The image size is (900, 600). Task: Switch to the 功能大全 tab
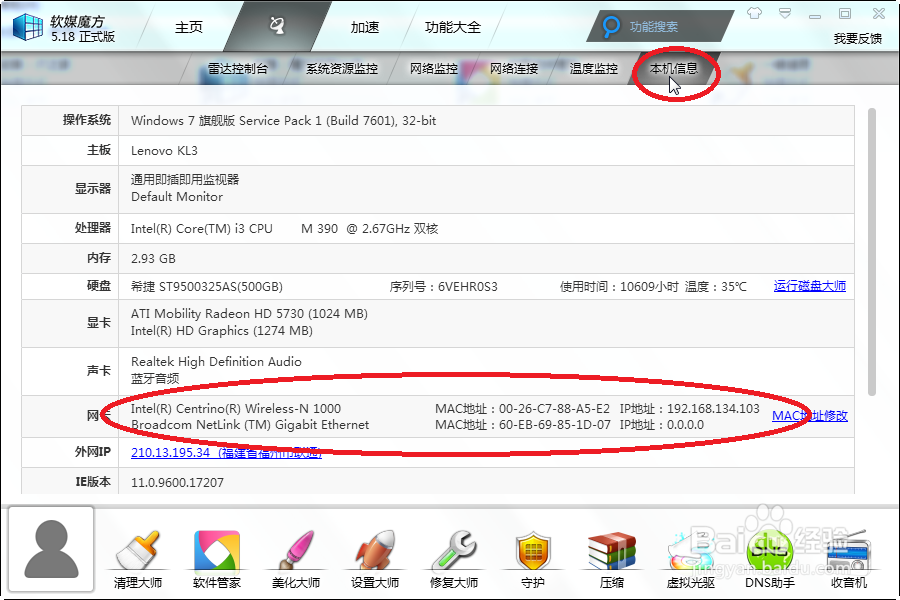(x=452, y=27)
